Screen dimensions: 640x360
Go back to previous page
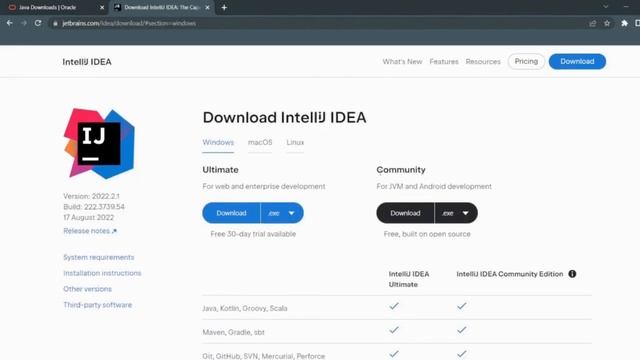point(9,23)
